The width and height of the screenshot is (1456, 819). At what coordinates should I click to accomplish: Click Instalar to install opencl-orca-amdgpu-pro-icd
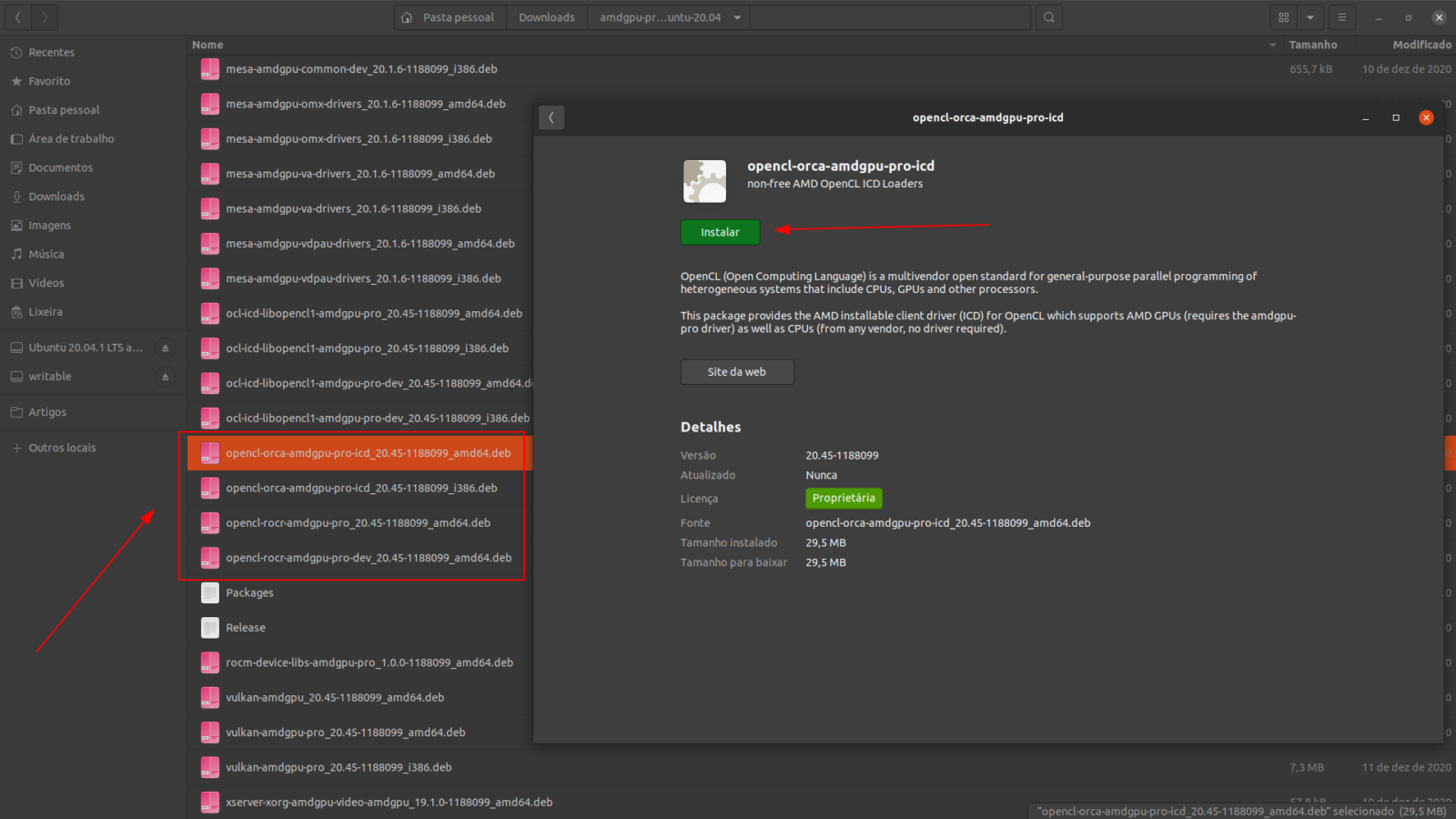coord(720,232)
